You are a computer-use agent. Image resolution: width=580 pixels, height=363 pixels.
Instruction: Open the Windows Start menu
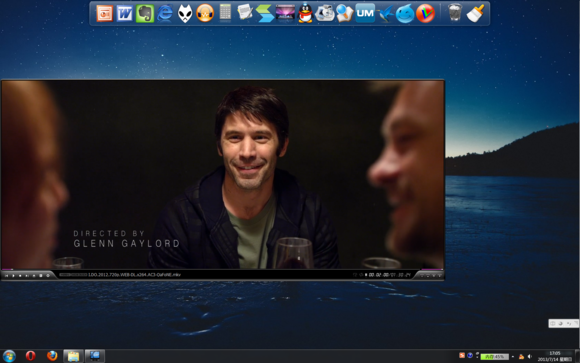tap(9, 356)
